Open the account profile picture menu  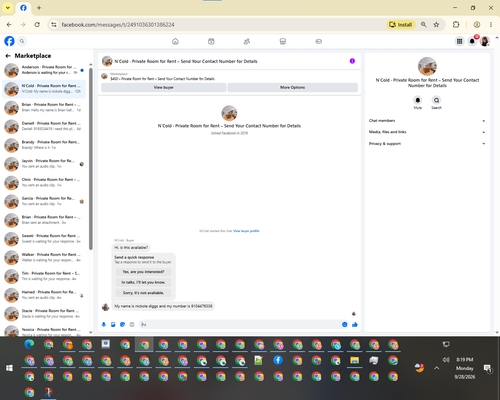coord(485,41)
